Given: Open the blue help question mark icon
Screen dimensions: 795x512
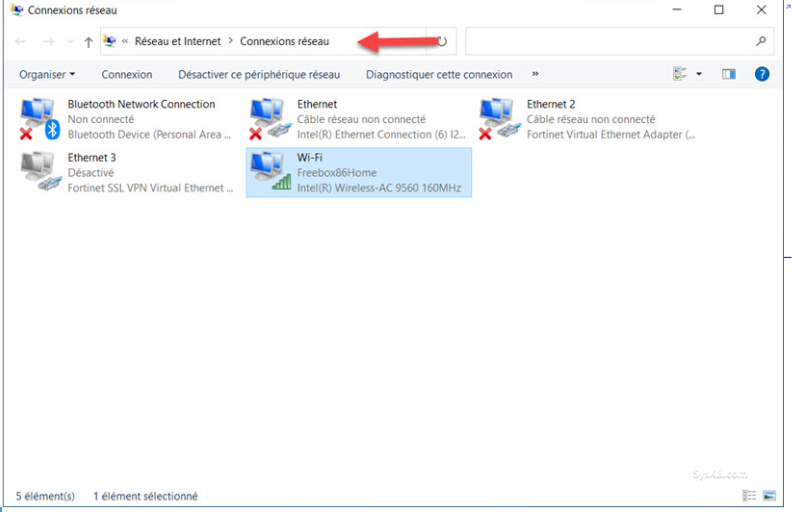Looking at the screenshot, I should (761, 74).
